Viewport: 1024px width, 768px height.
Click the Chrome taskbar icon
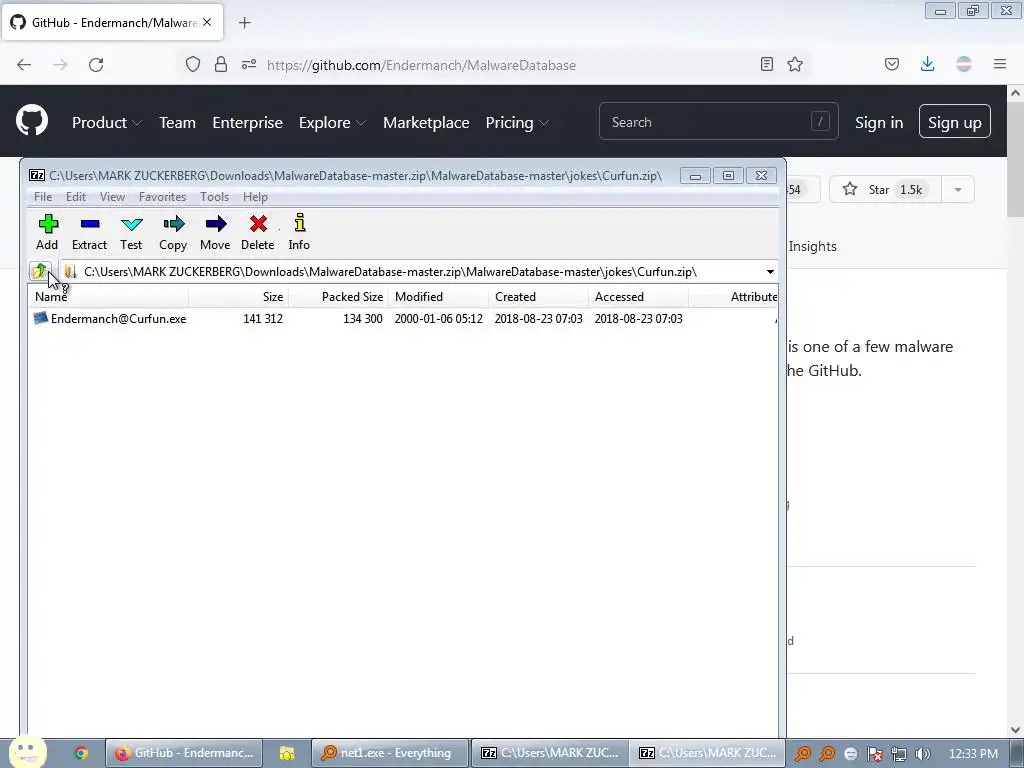[81, 753]
